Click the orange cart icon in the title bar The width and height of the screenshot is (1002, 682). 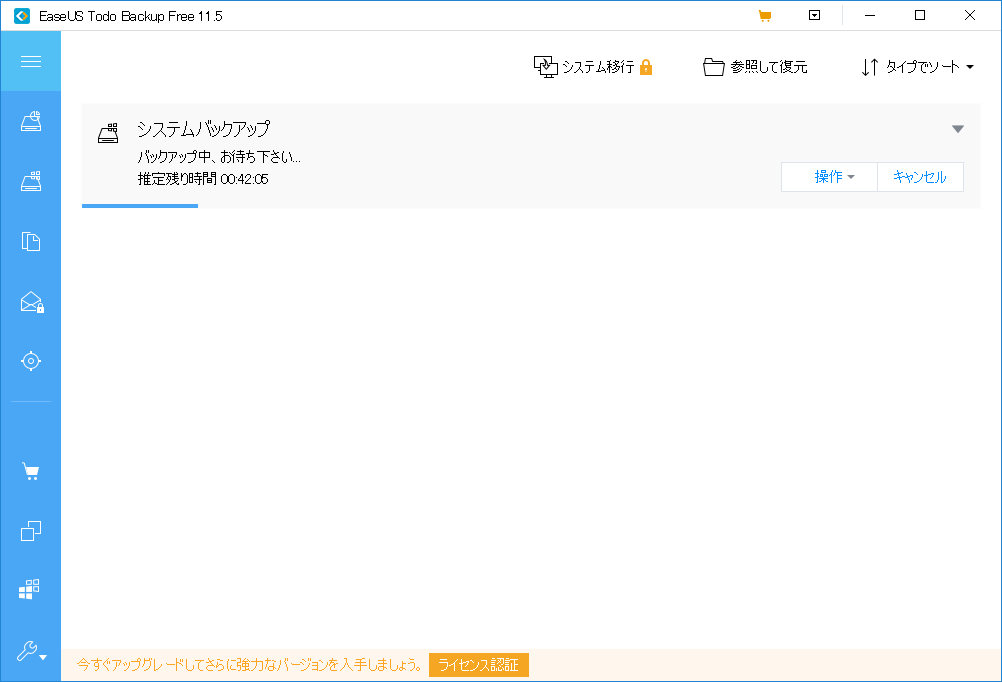(764, 16)
